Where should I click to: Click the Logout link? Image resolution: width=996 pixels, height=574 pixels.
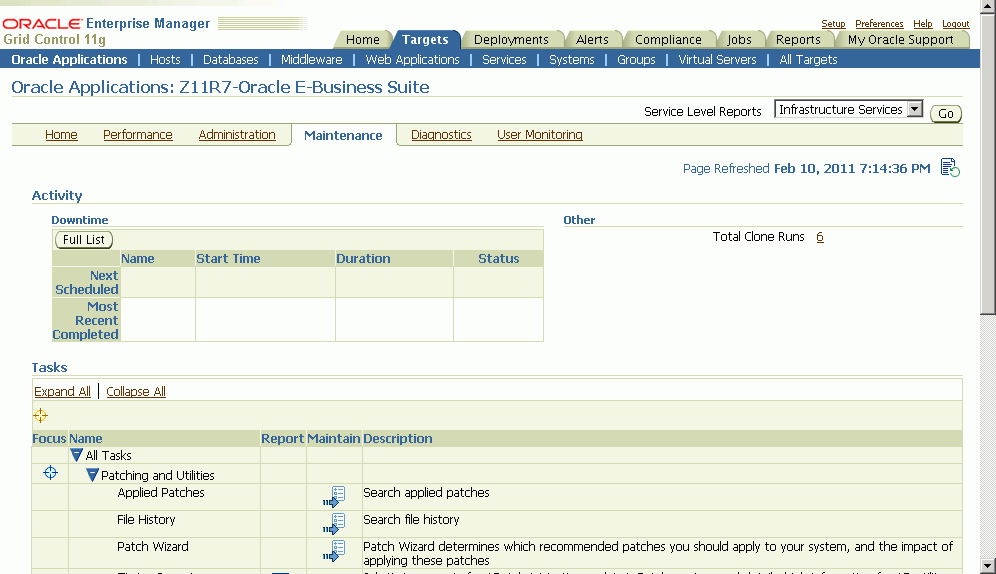pyautogui.click(x=955, y=23)
